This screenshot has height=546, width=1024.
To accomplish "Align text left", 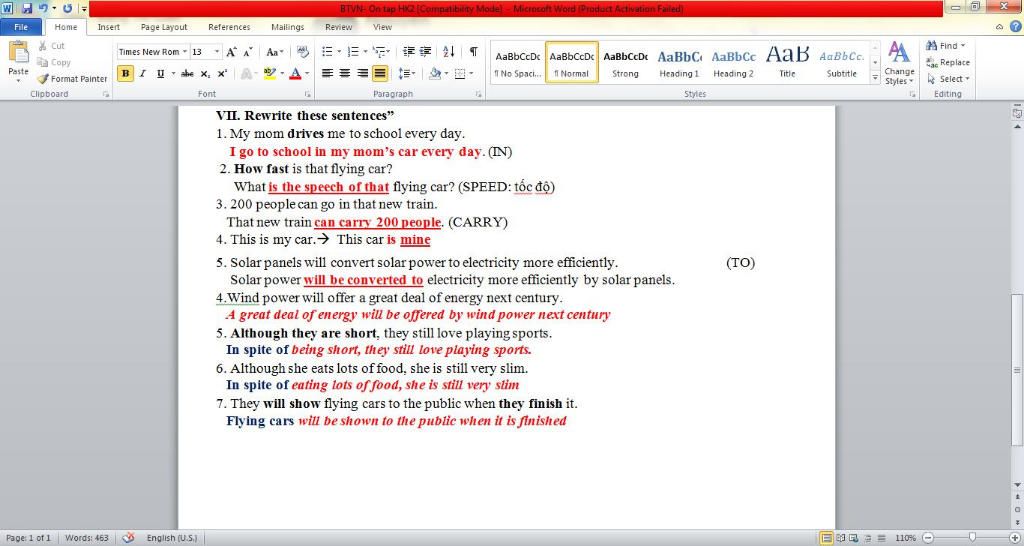I will click(327, 74).
